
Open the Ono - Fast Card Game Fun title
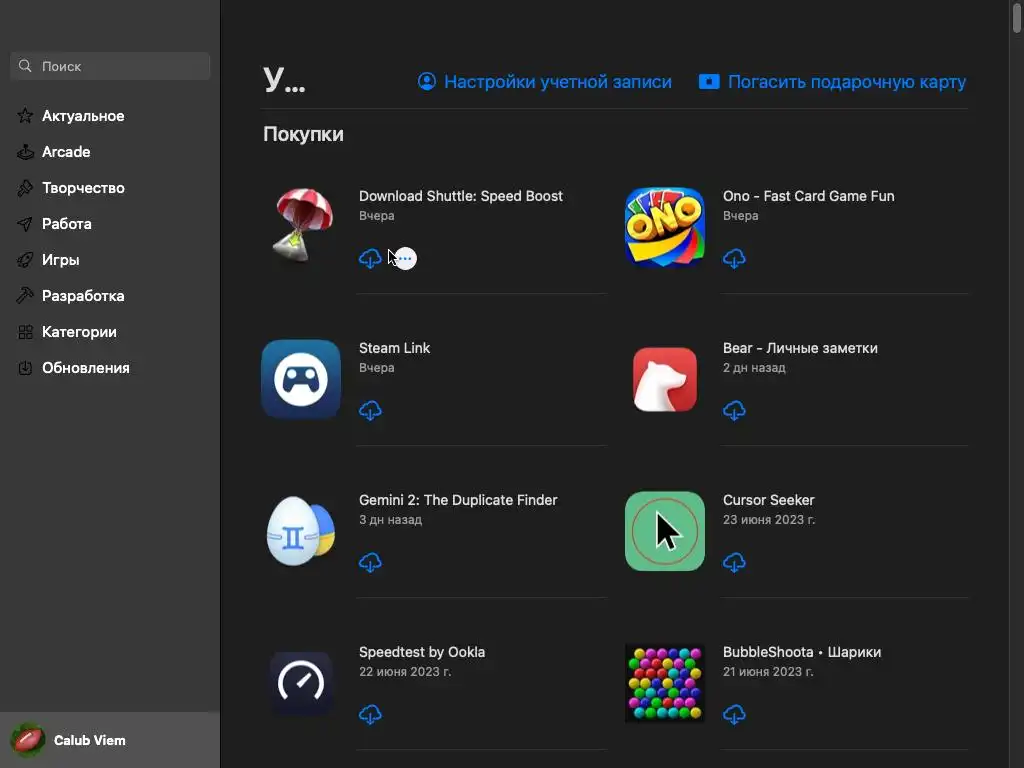[808, 196]
